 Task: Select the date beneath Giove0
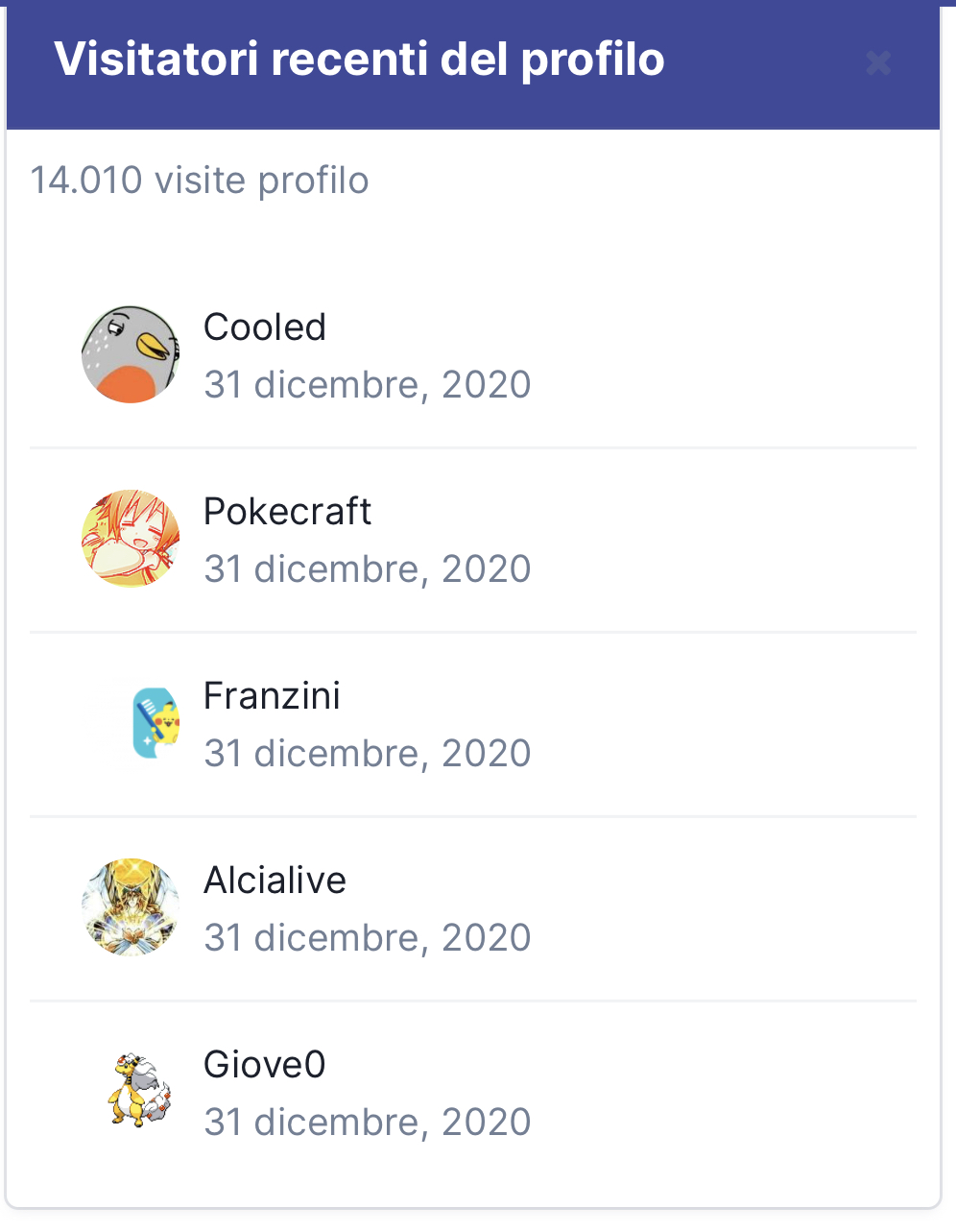pos(367,1123)
